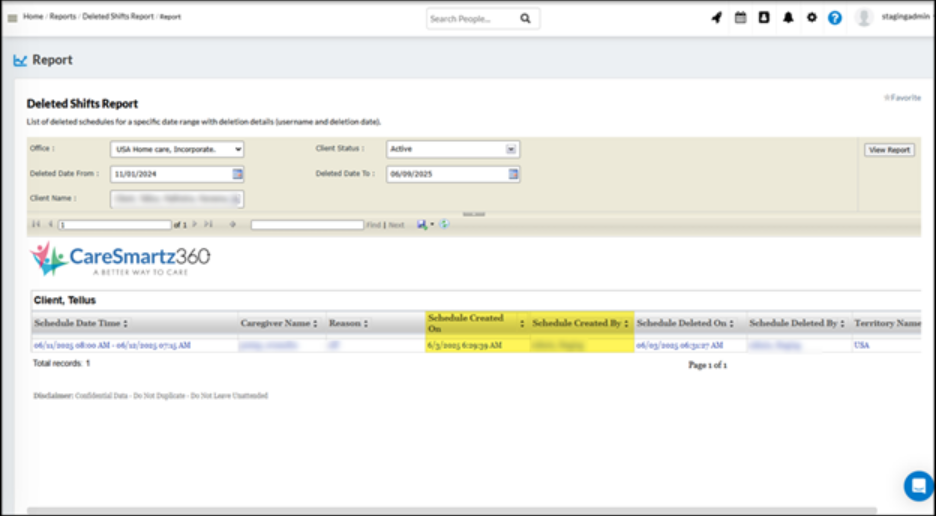Click the Client, Tellus group header

point(64,300)
